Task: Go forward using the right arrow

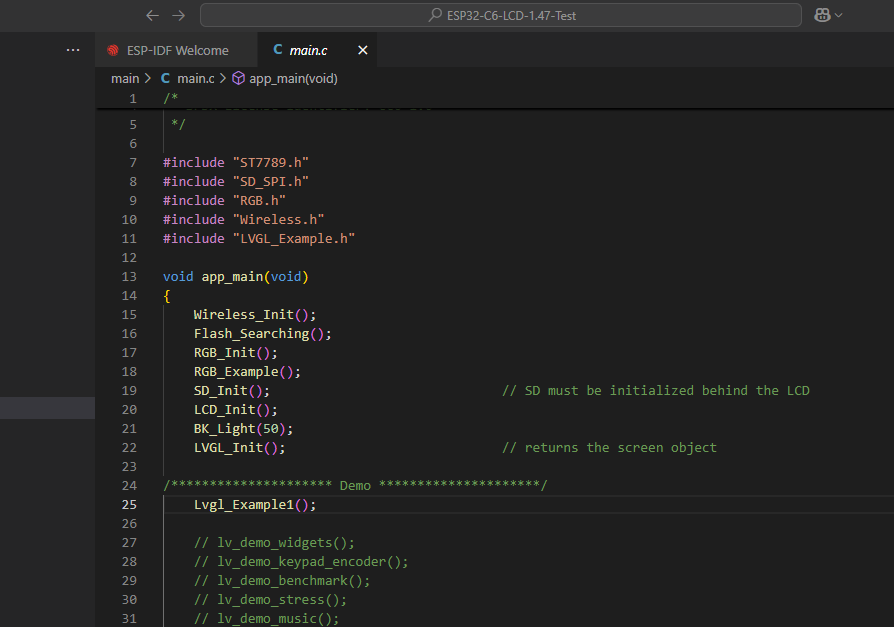Action: pyautogui.click(x=178, y=15)
